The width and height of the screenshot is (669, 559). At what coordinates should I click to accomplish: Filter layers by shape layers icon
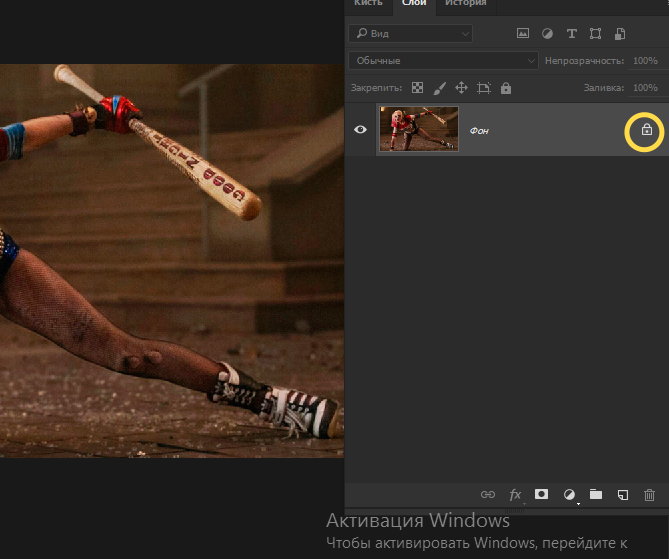596,34
